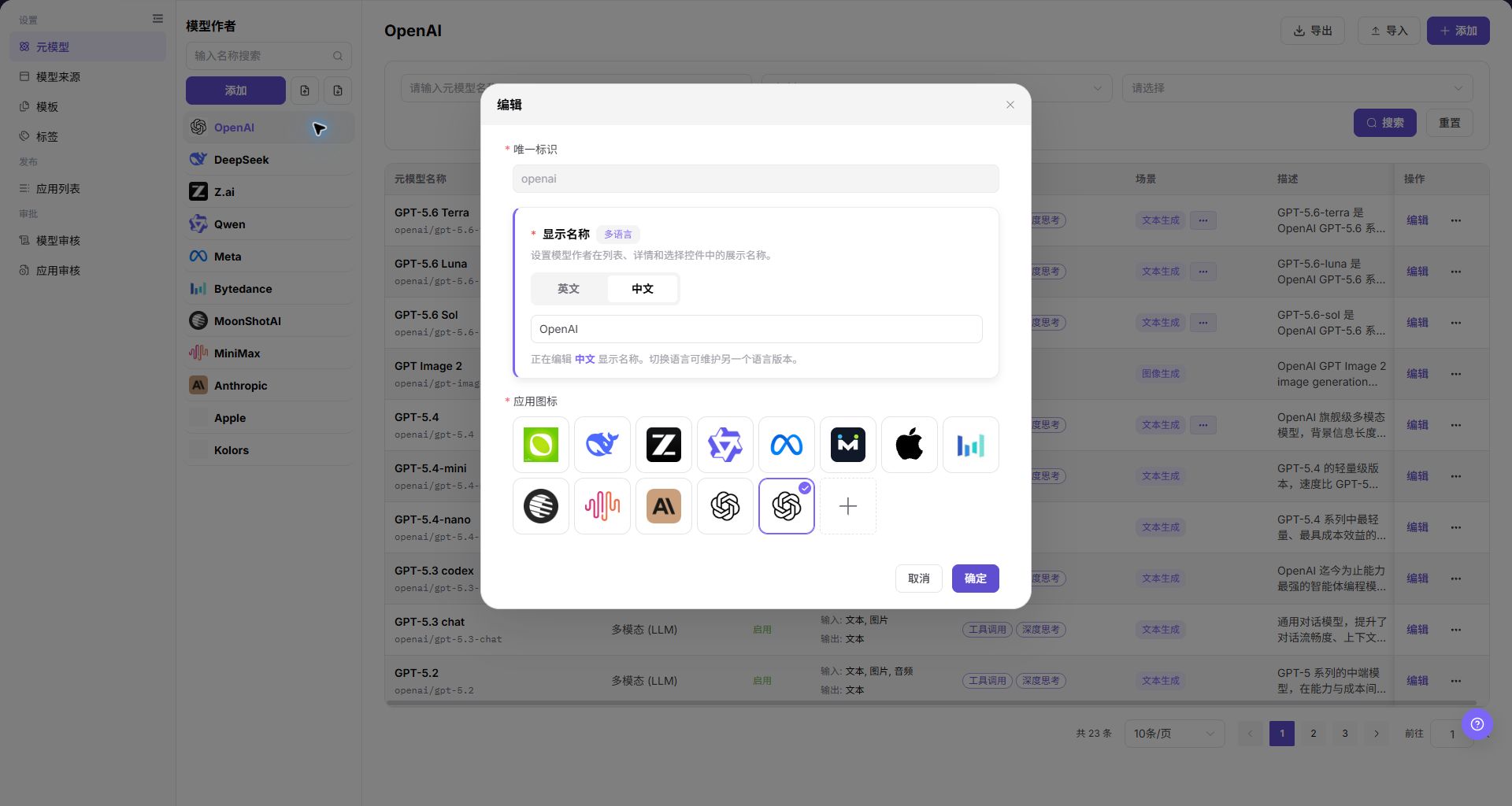Pick the MoonshotAI striped circle app icon
The image size is (1512, 806).
pyautogui.click(x=541, y=506)
